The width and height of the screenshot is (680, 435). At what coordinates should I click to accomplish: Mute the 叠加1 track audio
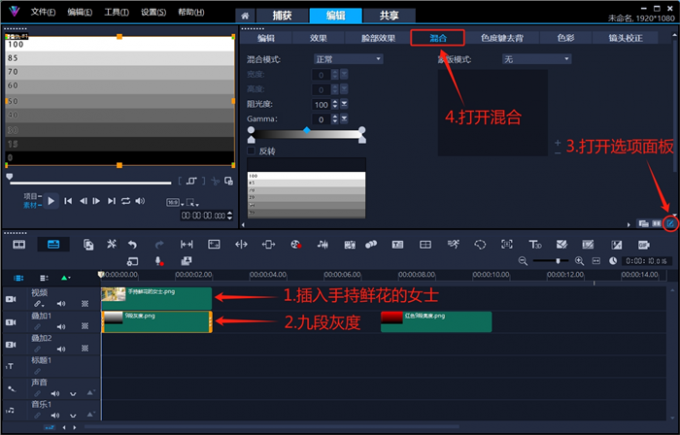click(x=61, y=326)
